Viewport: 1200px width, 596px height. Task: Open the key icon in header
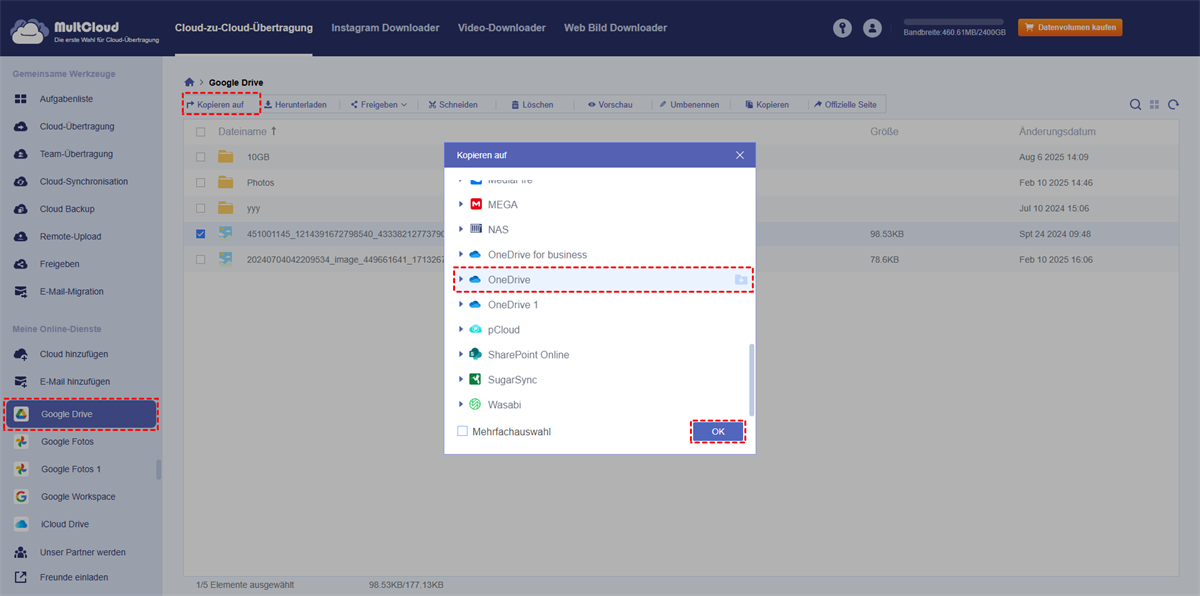842,28
